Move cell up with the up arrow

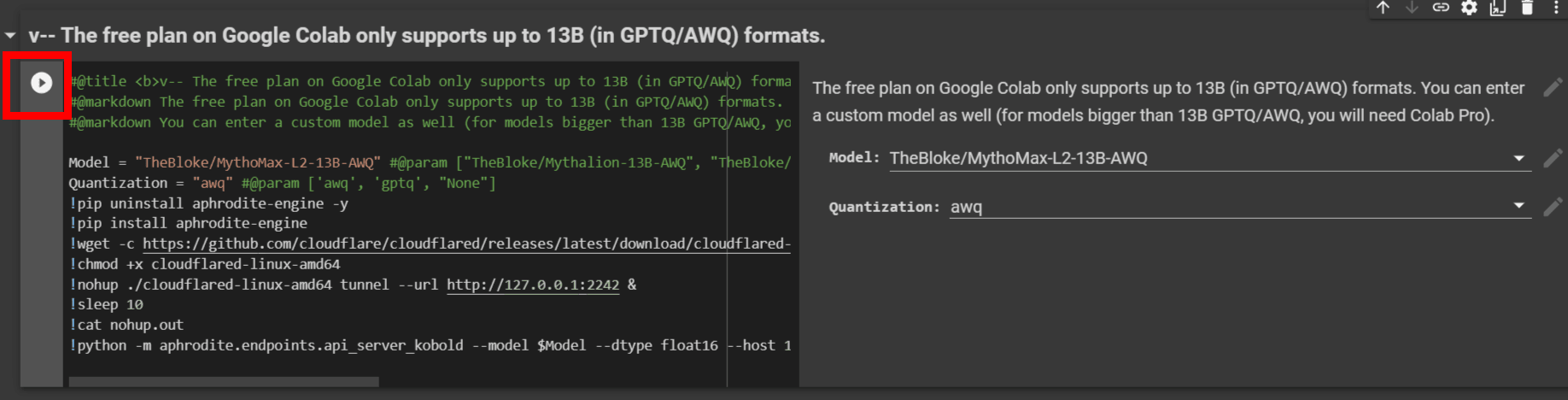tap(1383, 8)
